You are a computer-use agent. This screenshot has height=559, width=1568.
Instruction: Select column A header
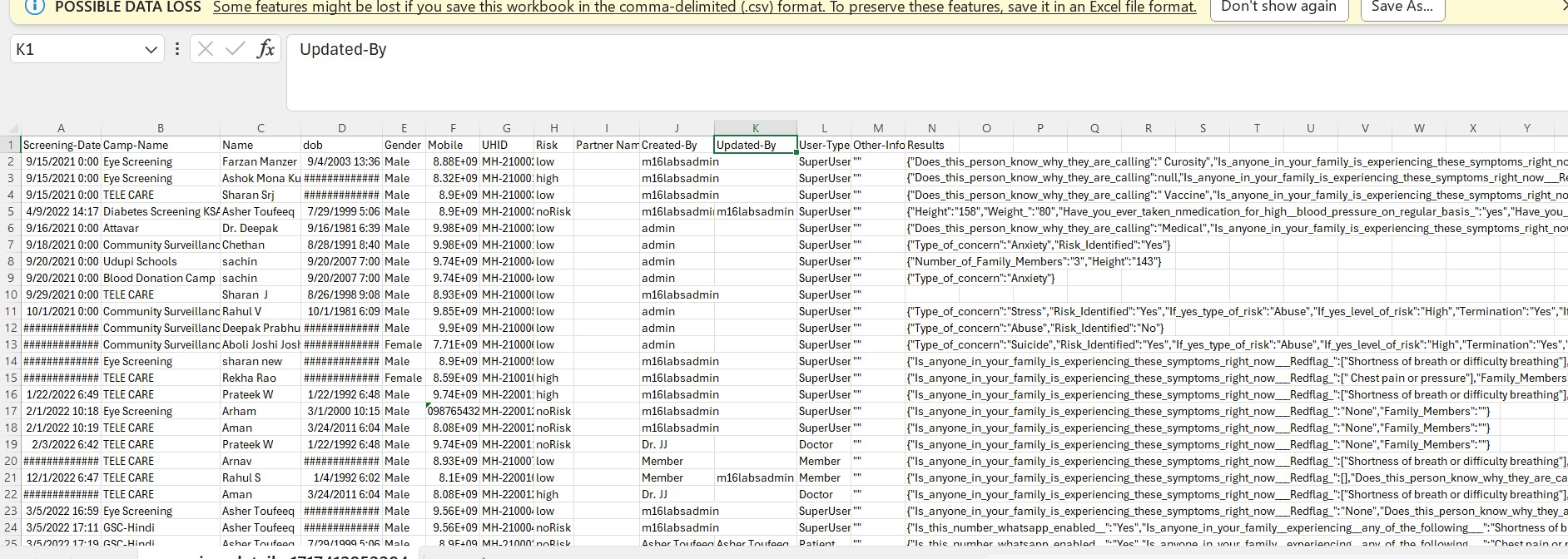[x=61, y=128]
